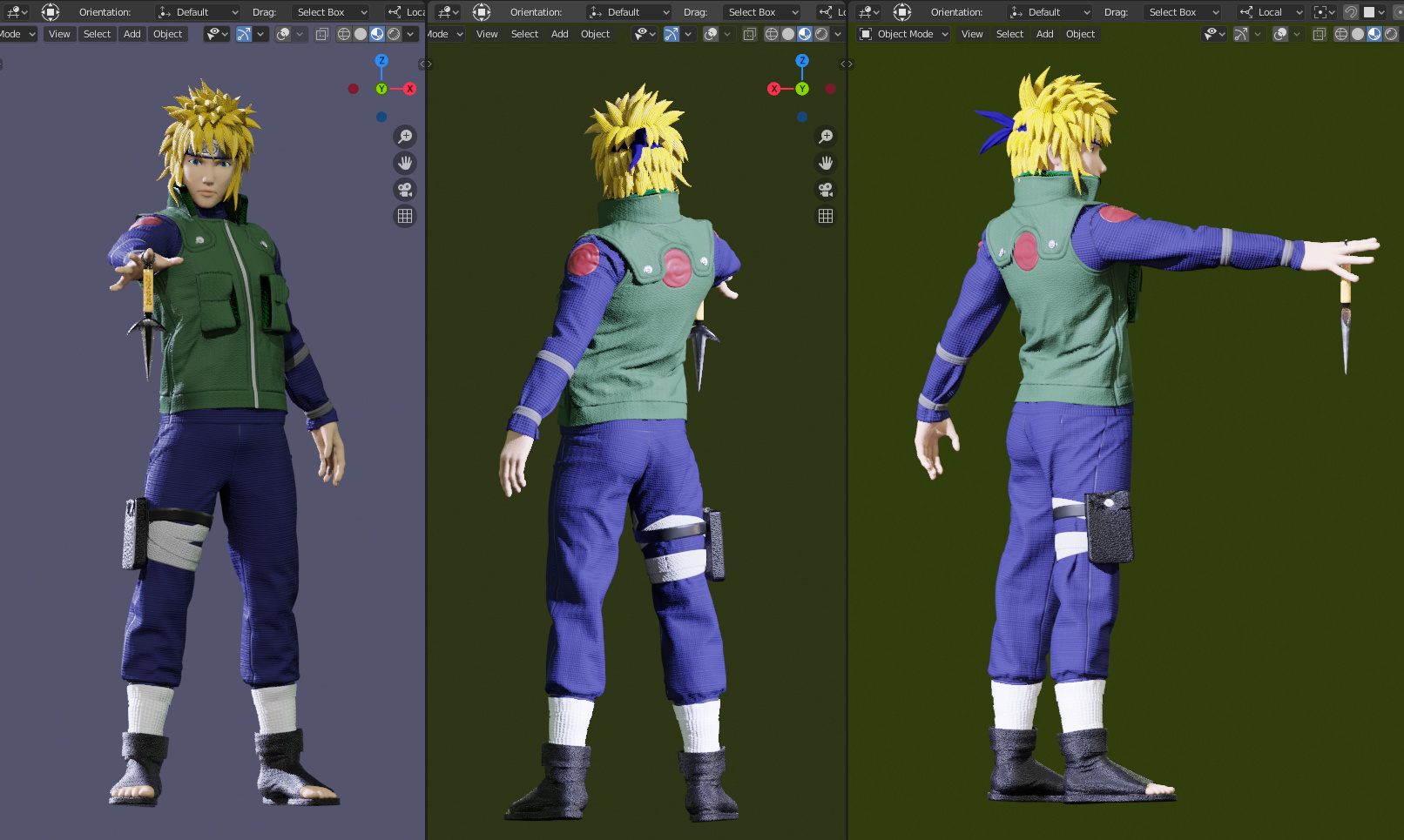1404x840 pixels.
Task: Switch perspective/orthographic in left viewport
Action: (x=405, y=216)
